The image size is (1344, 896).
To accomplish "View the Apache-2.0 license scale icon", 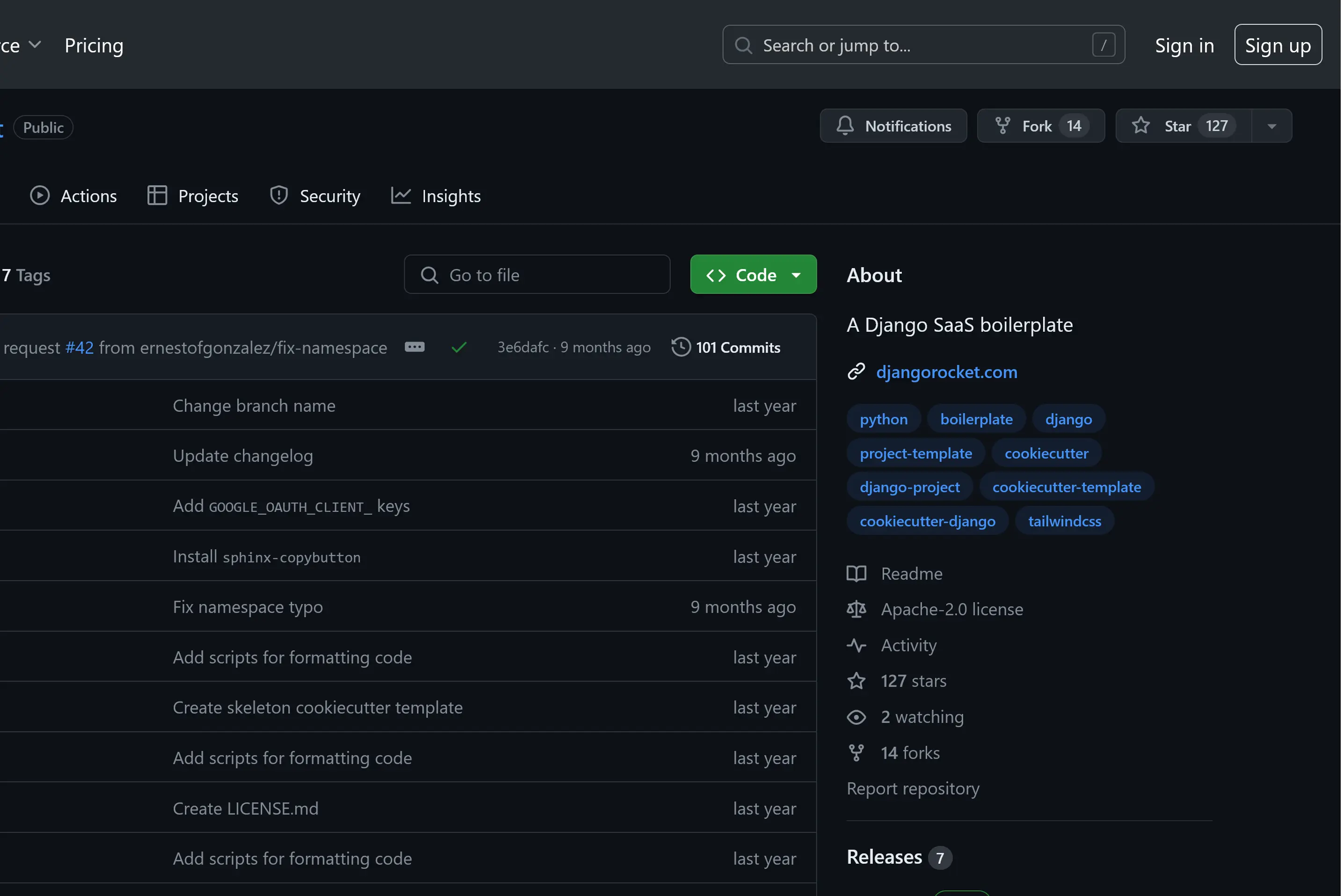I will click(x=856, y=609).
